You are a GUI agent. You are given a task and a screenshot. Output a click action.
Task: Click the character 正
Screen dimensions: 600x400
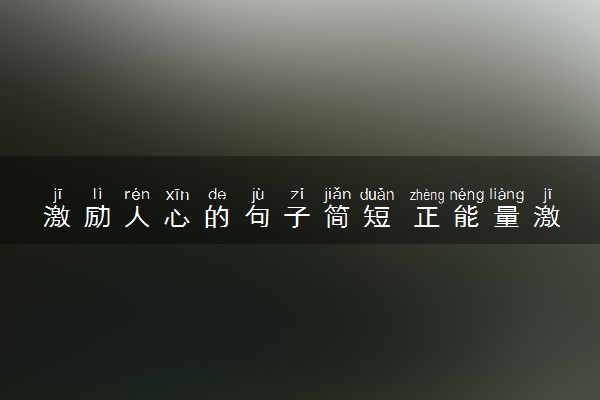(x=427, y=217)
